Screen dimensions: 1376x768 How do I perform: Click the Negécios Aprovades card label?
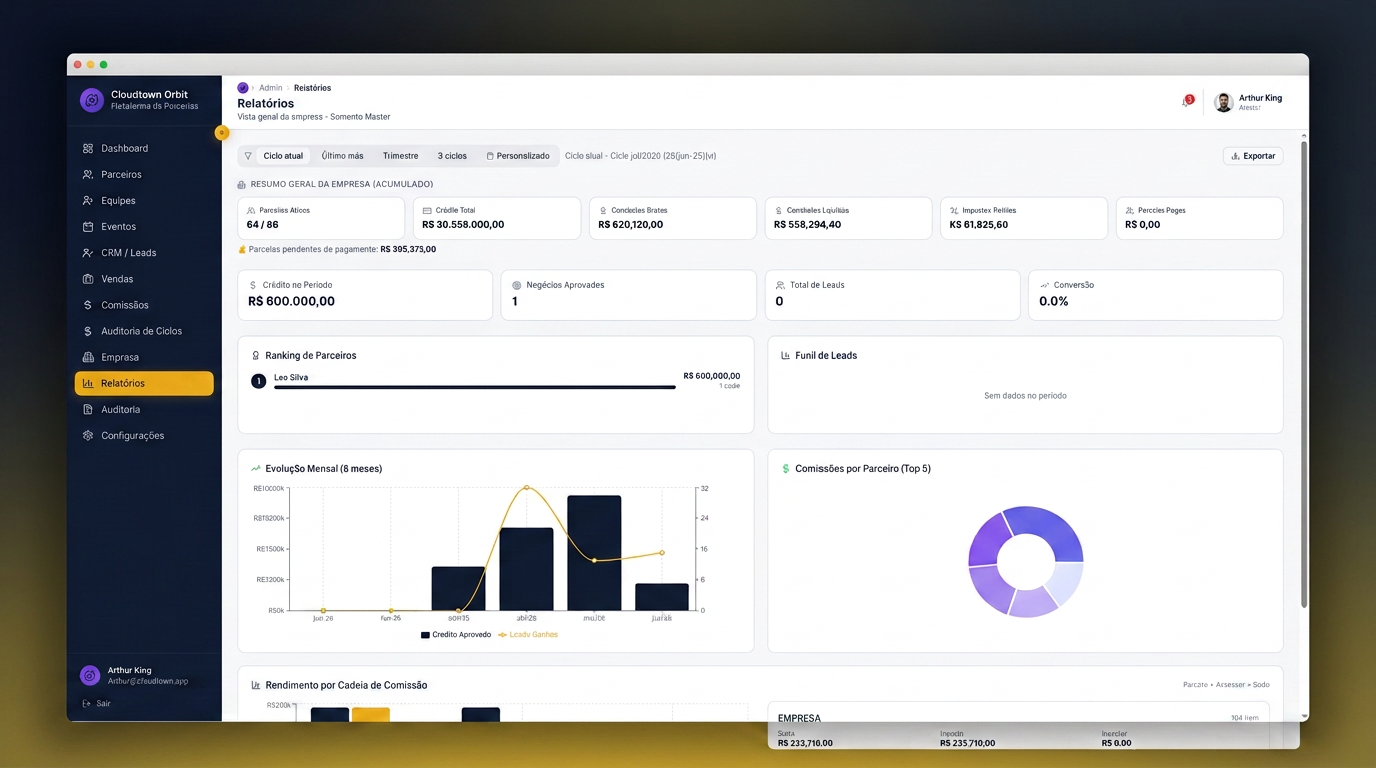(x=565, y=285)
